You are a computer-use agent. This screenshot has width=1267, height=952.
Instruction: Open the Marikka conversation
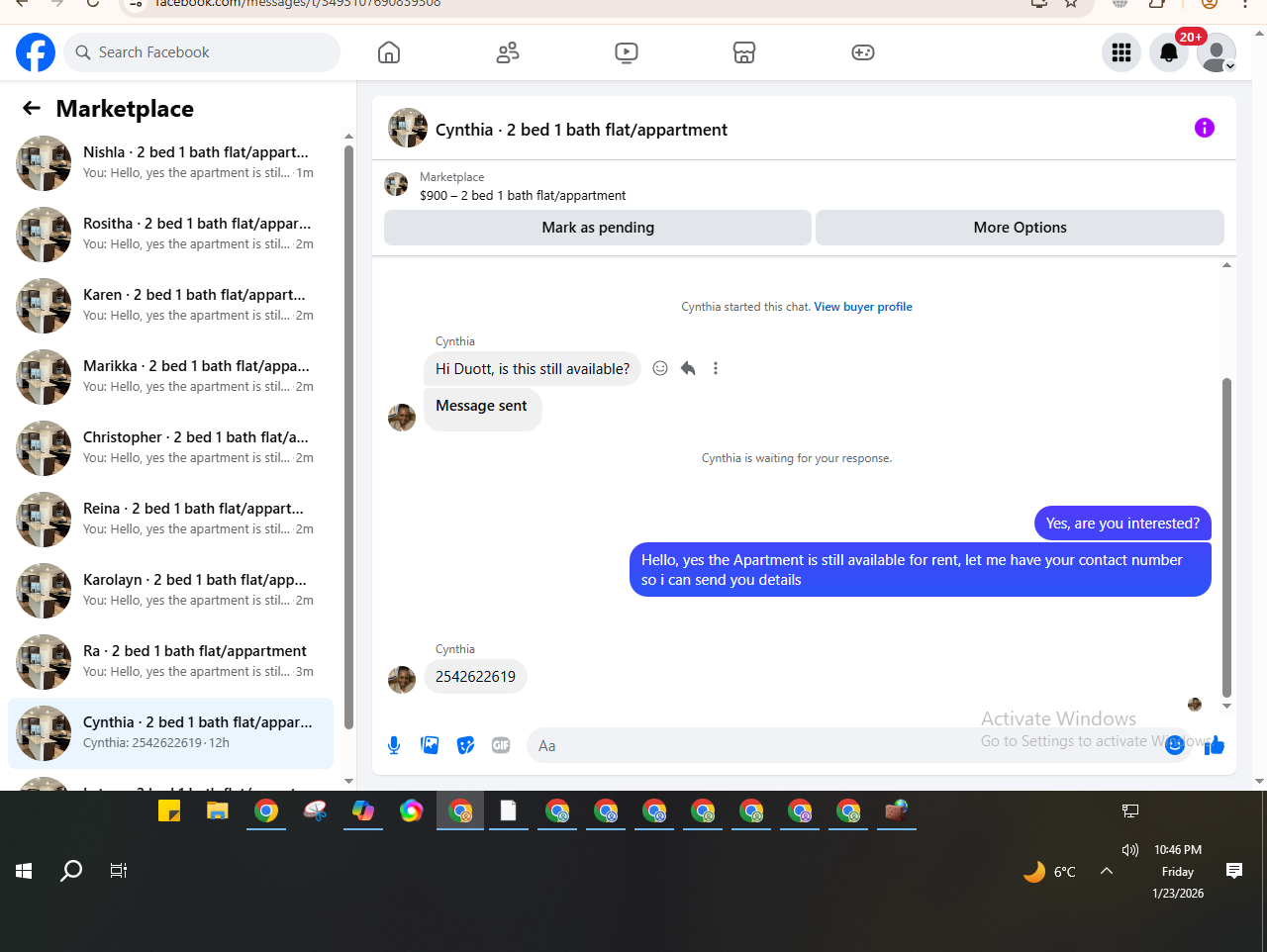170,377
